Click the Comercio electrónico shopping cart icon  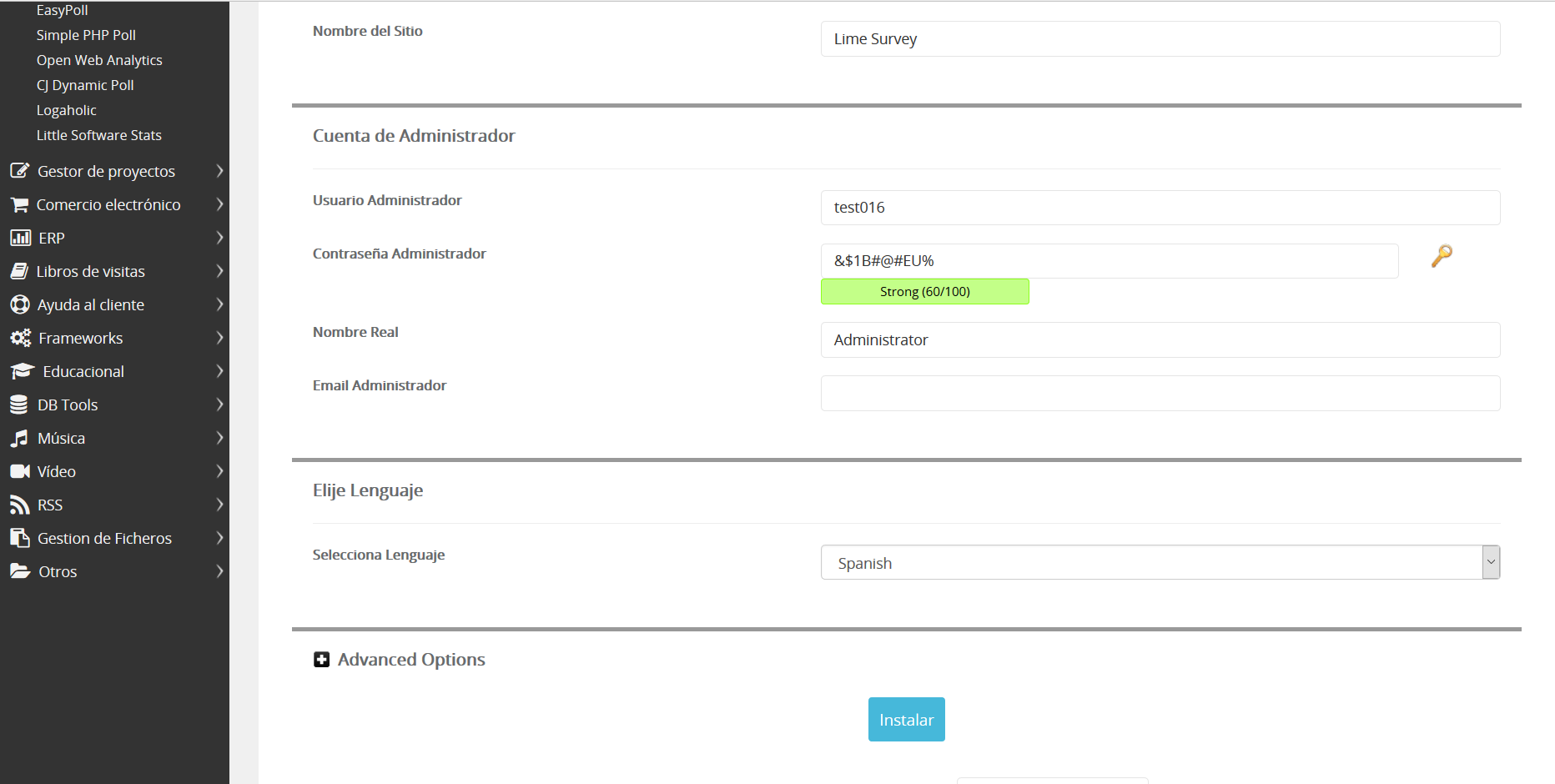pos(19,204)
